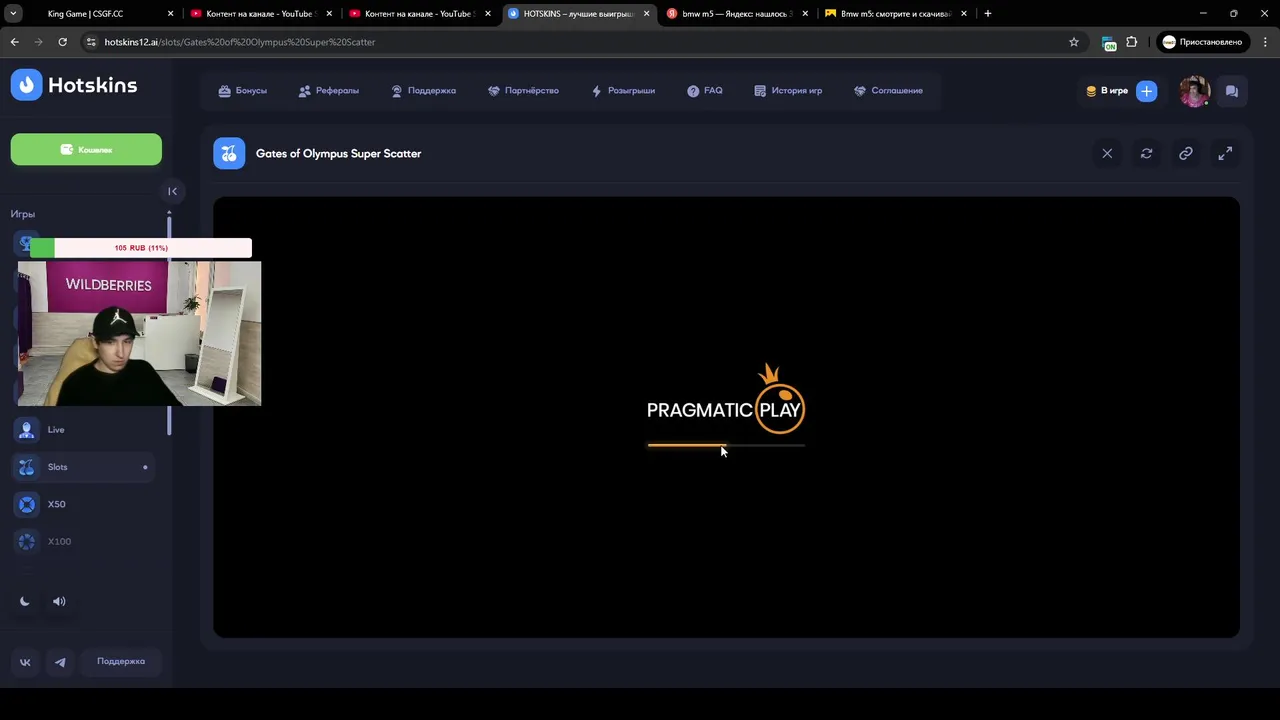1280x720 pixels.
Task: Close the Gates of Olympus game
Action: tap(1107, 153)
